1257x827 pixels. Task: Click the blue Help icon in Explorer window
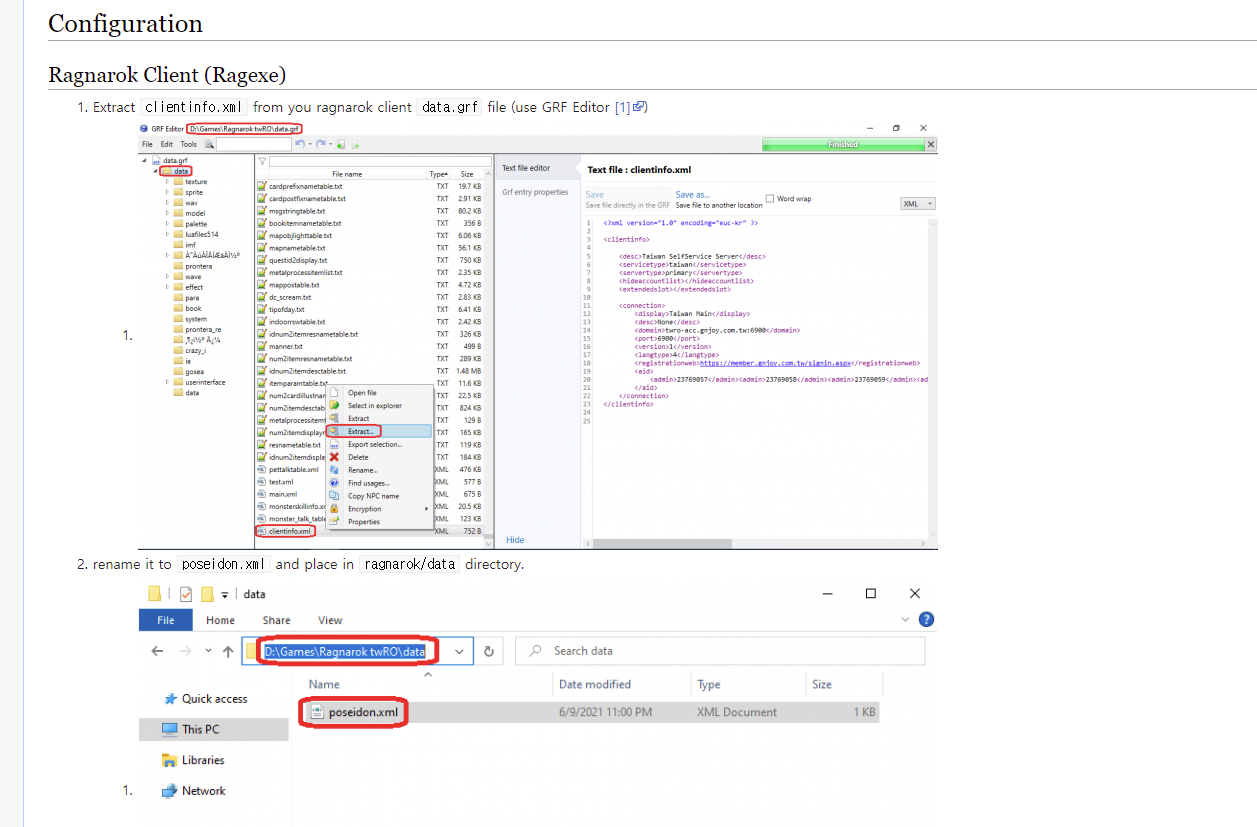click(926, 619)
